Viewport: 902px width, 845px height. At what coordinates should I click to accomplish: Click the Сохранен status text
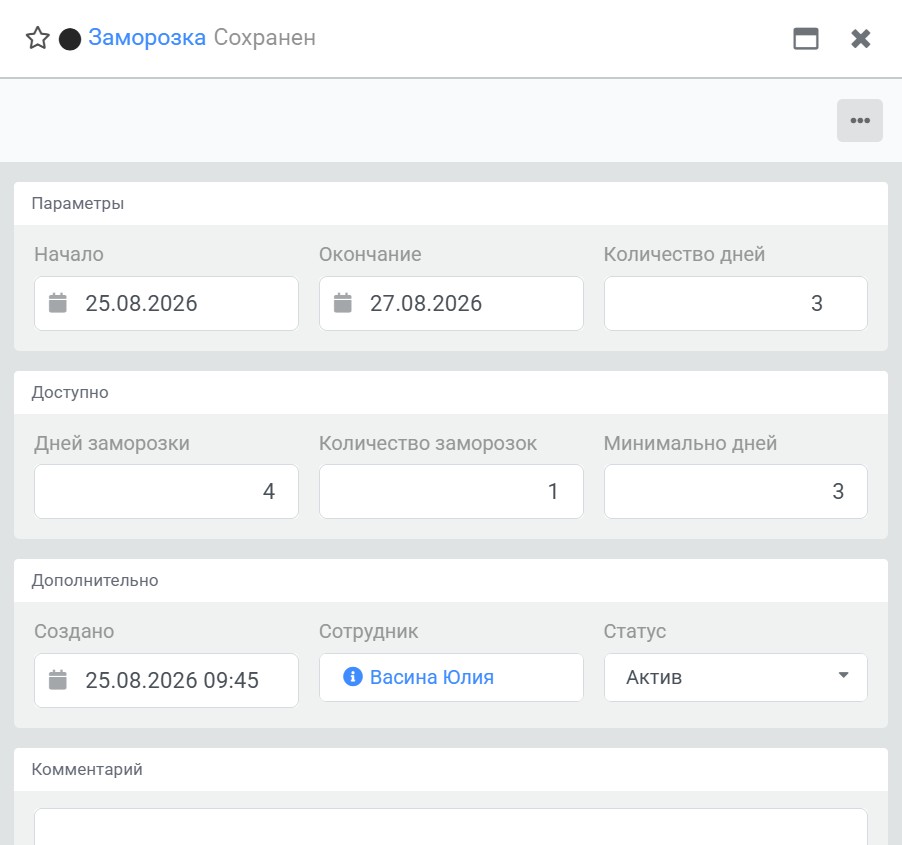click(265, 37)
